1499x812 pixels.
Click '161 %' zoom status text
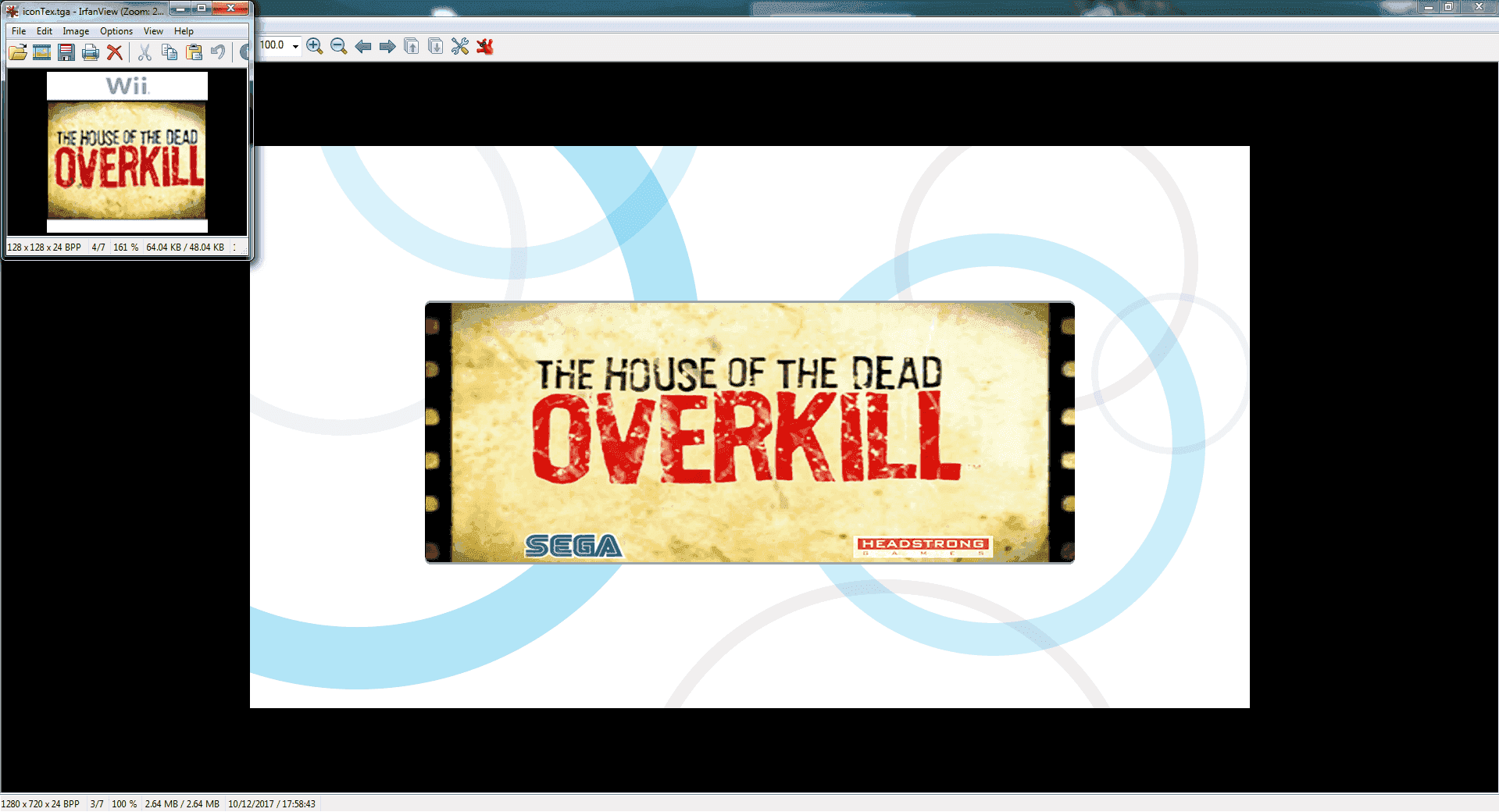pos(126,248)
